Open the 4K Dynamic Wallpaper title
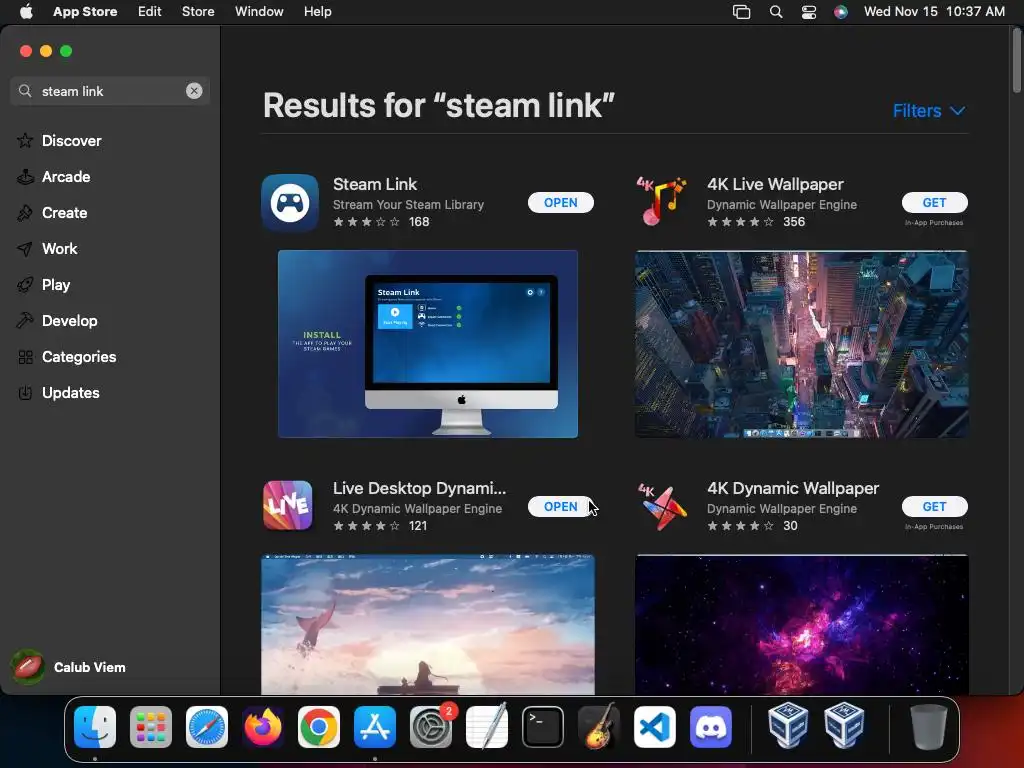This screenshot has height=768, width=1024. 793,488
